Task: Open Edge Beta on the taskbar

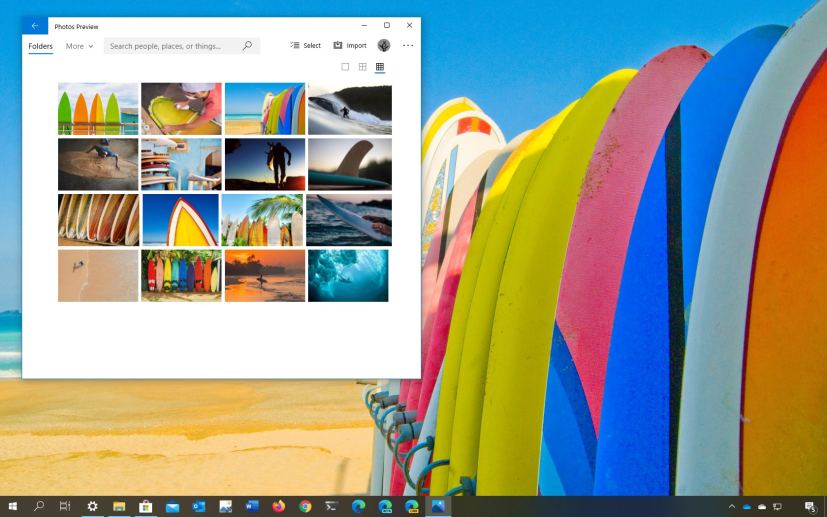Action: coord(385,506)
